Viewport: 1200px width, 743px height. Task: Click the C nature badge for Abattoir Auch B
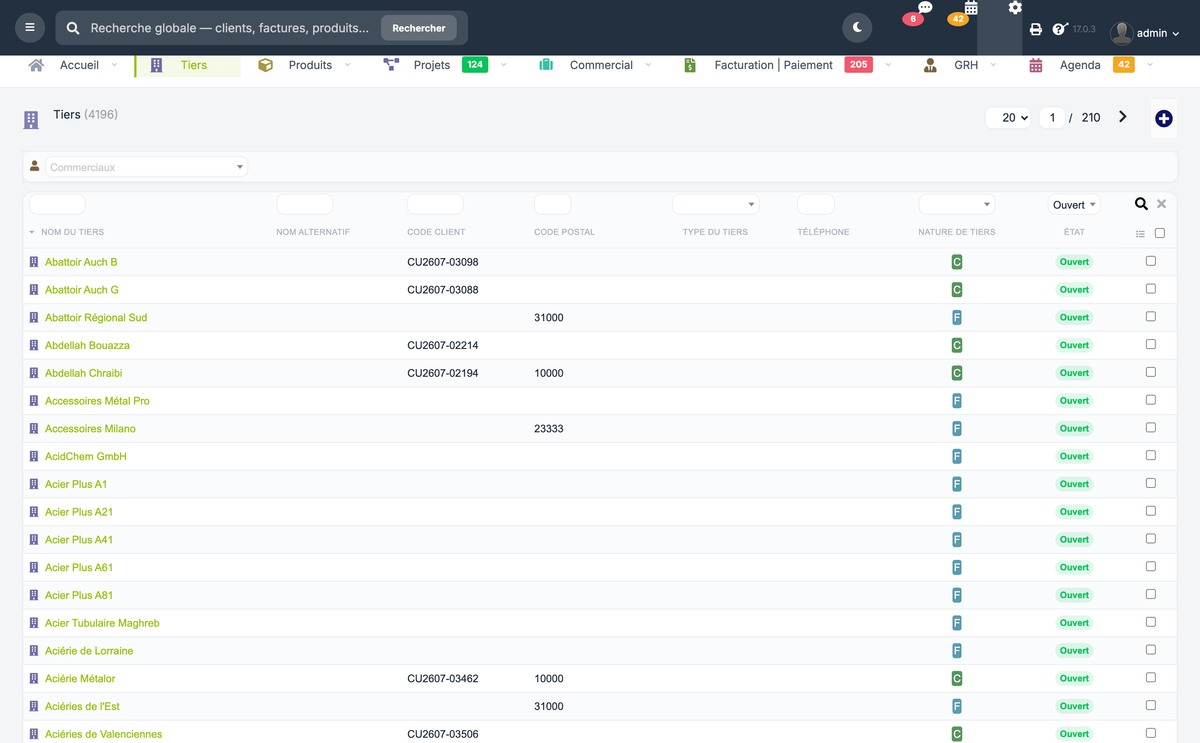(x=957, y=262)
